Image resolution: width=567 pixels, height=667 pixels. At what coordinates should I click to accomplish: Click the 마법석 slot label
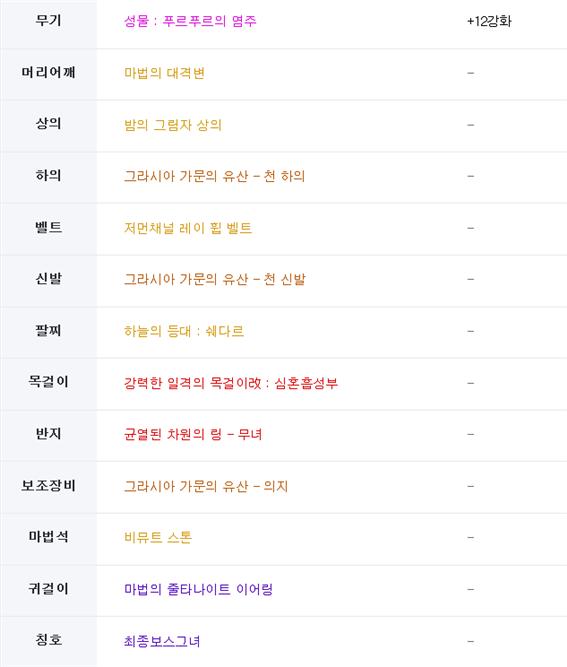coord(48,536)
